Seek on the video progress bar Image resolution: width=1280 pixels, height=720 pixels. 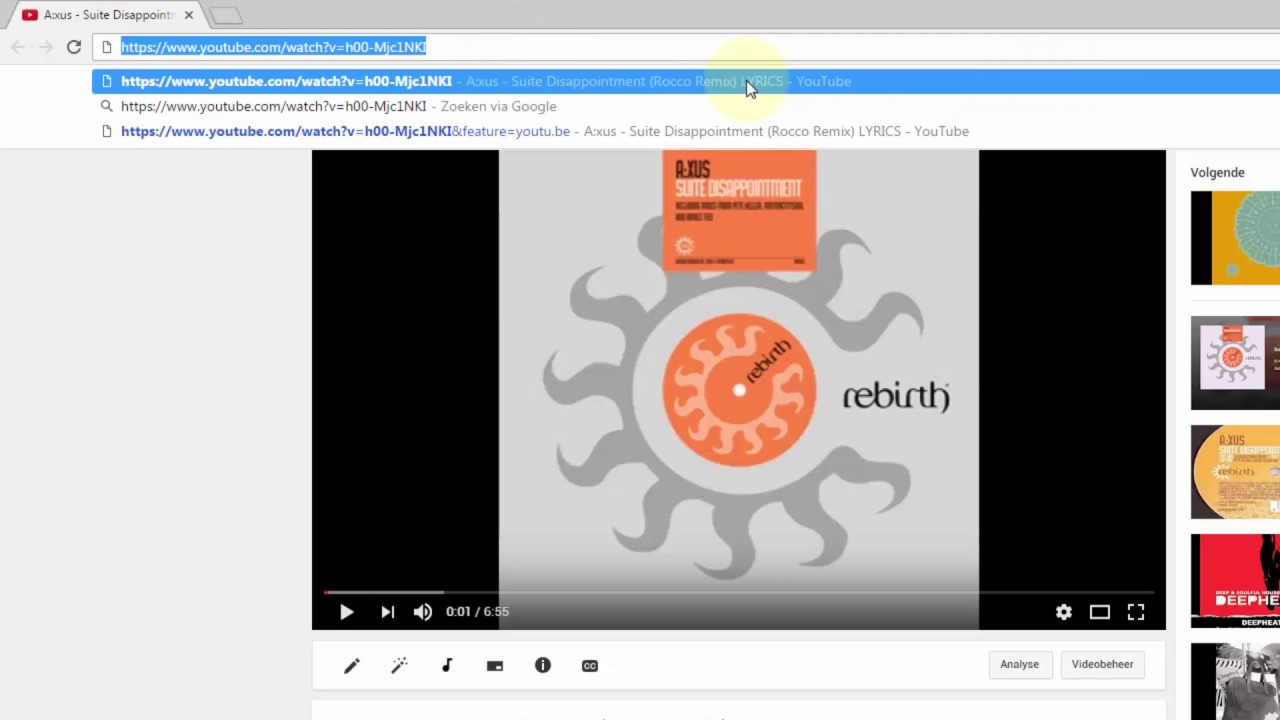pos(738,592)
